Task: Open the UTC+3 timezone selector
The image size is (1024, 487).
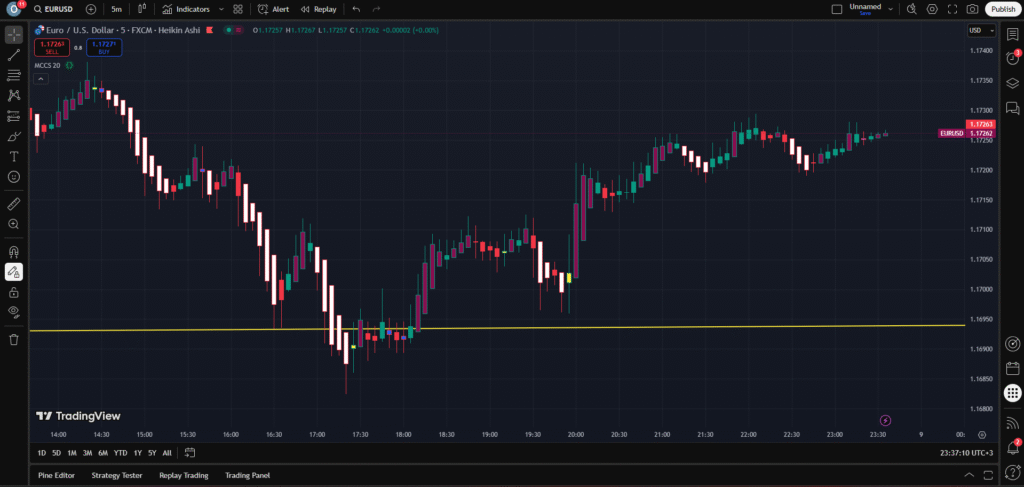Action: 967,452
